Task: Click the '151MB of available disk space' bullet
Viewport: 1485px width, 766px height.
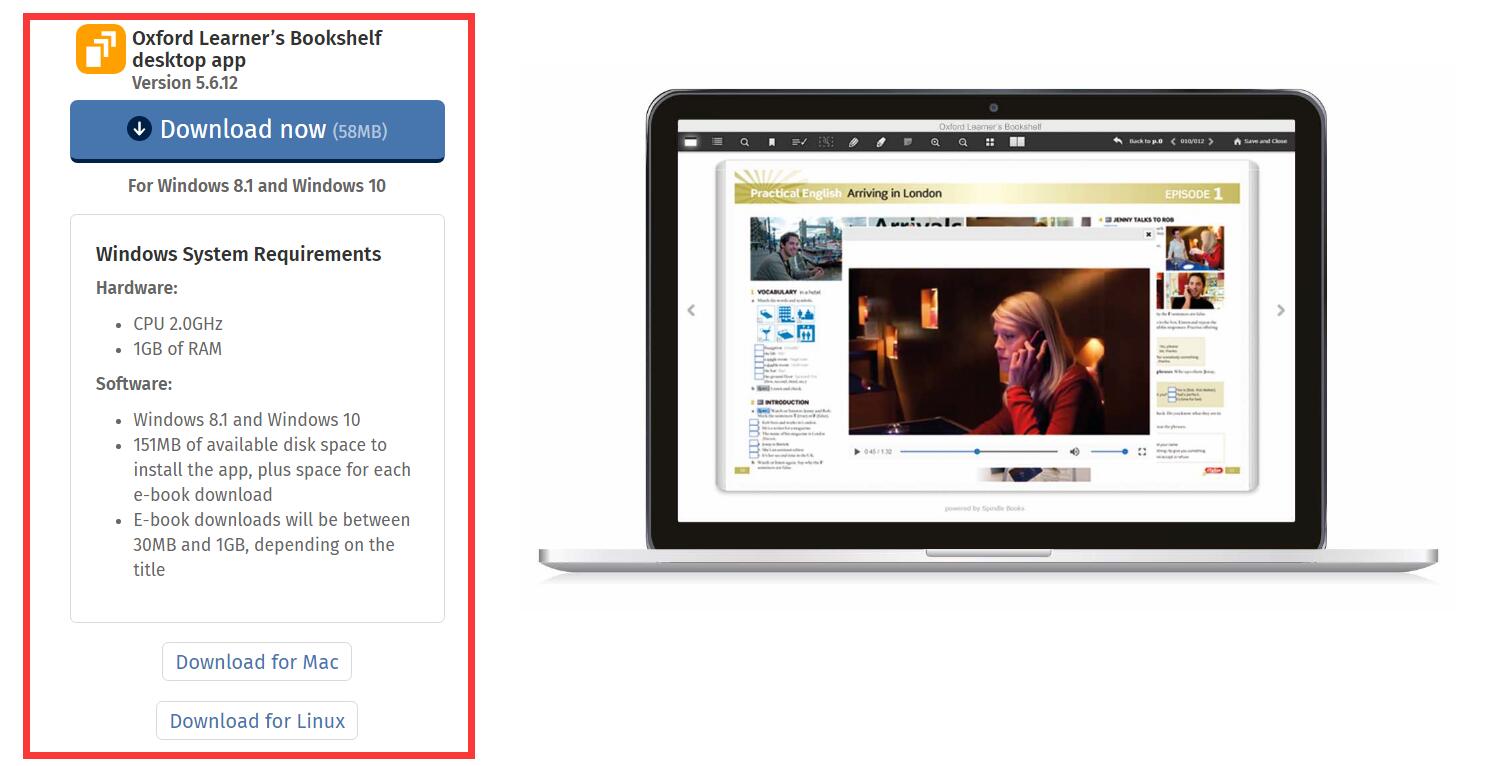Action: (x=272, y=470)
